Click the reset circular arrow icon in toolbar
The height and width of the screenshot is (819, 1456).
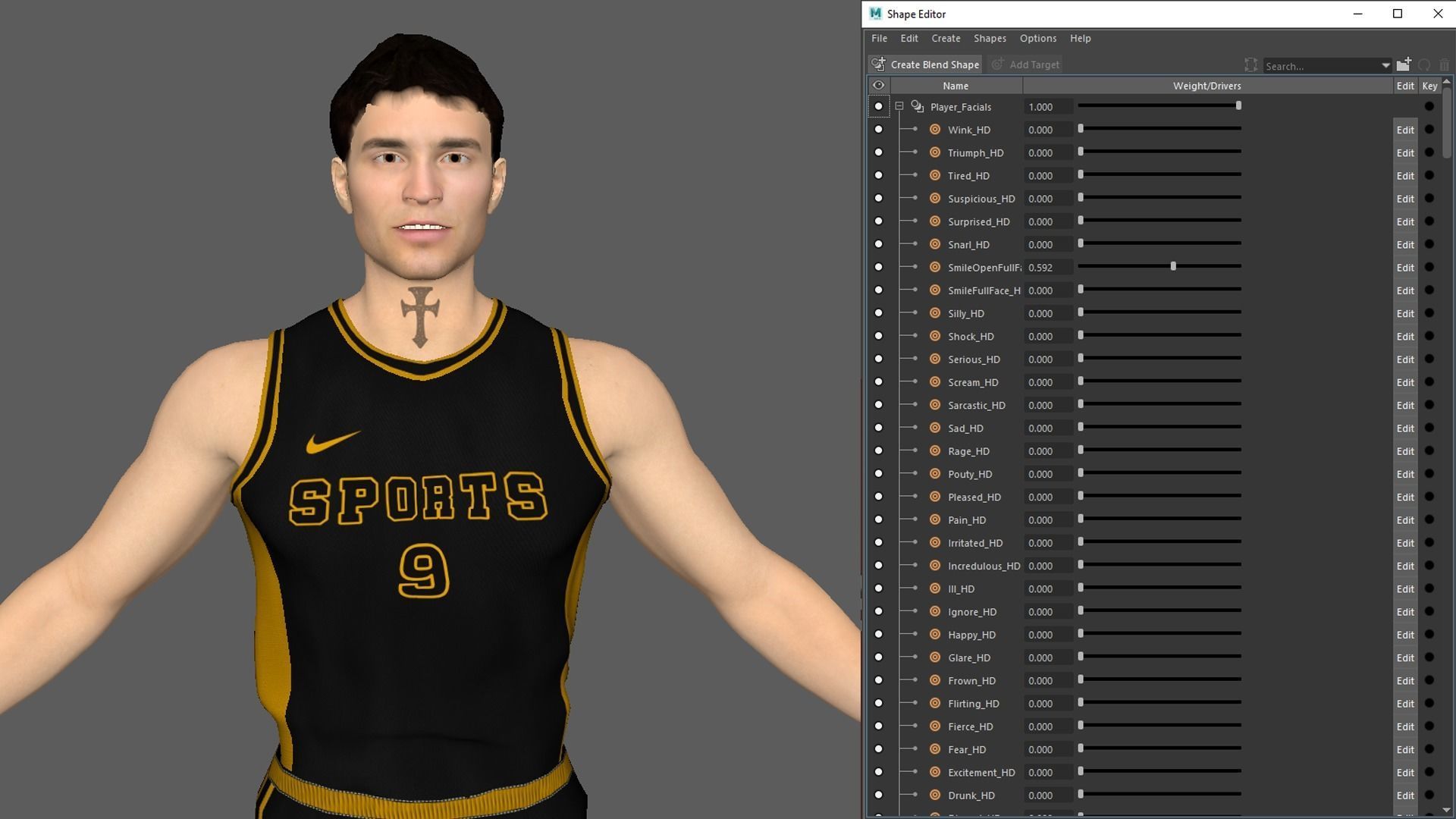(x=1424, y=65)
